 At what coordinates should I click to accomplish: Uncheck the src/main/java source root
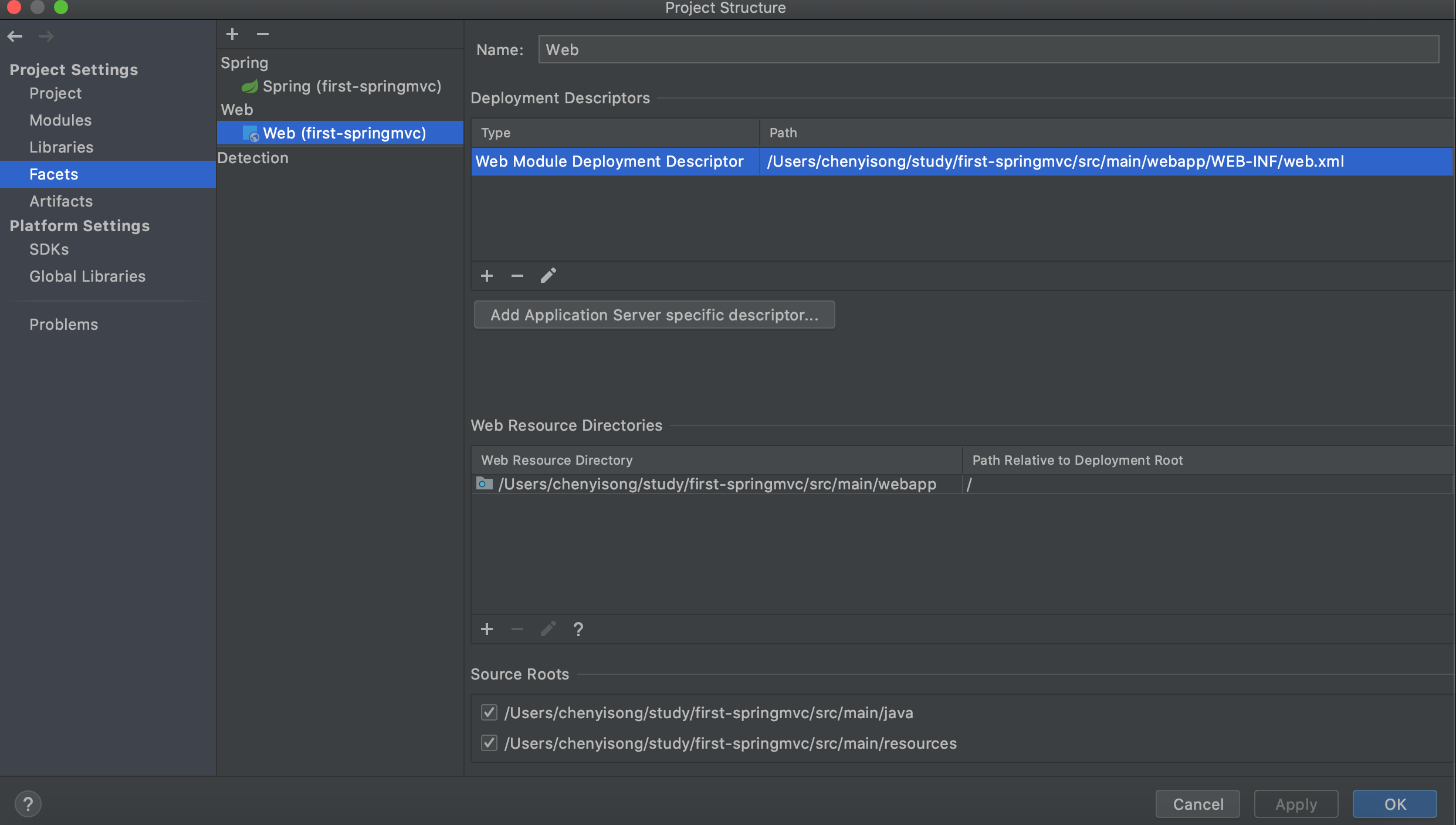pos(489,712)
